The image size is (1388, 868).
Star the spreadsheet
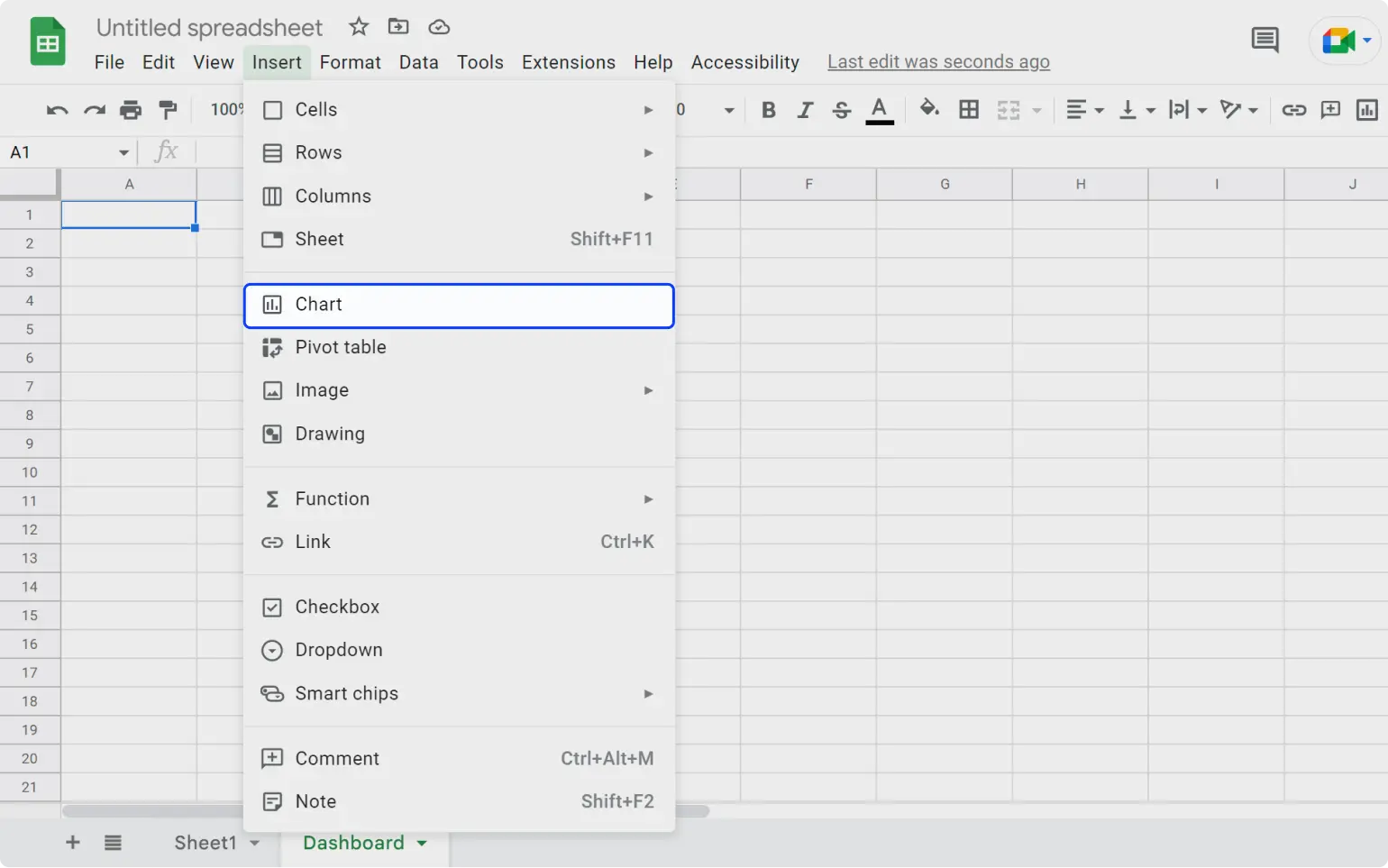click(358, 27)
